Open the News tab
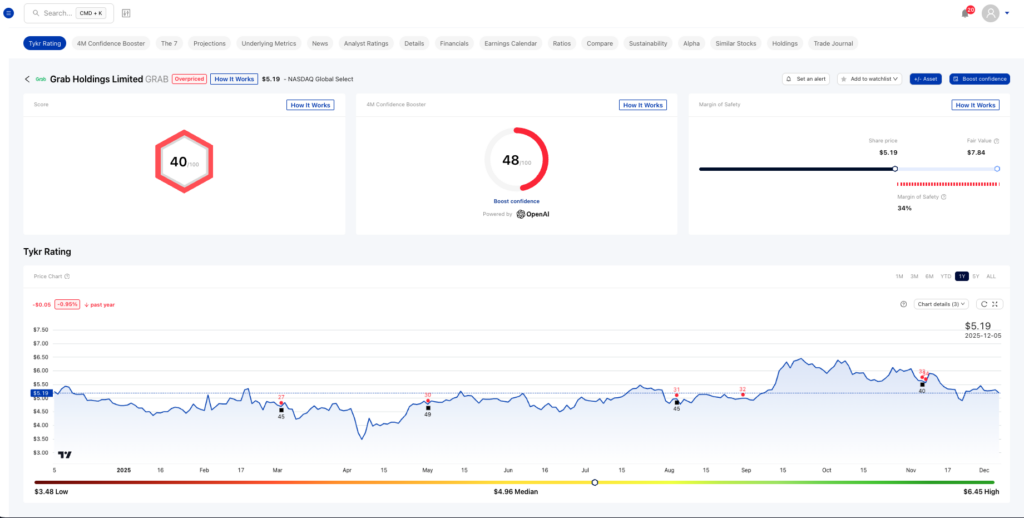The width and height of the screenshot is (1024, 518). pyautogui.click(x=320, y=43)
